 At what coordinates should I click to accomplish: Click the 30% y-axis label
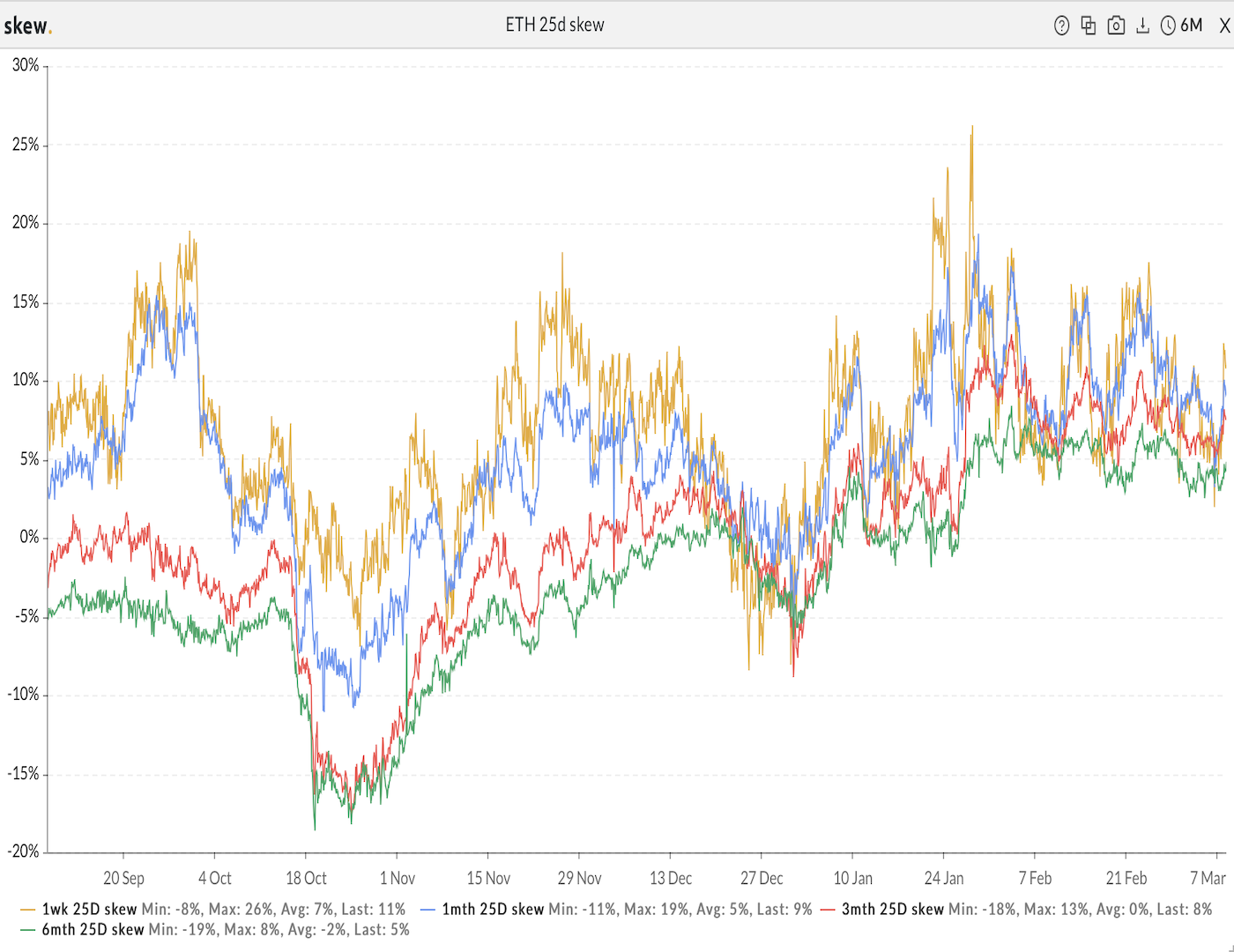click(x=25, y=65)
